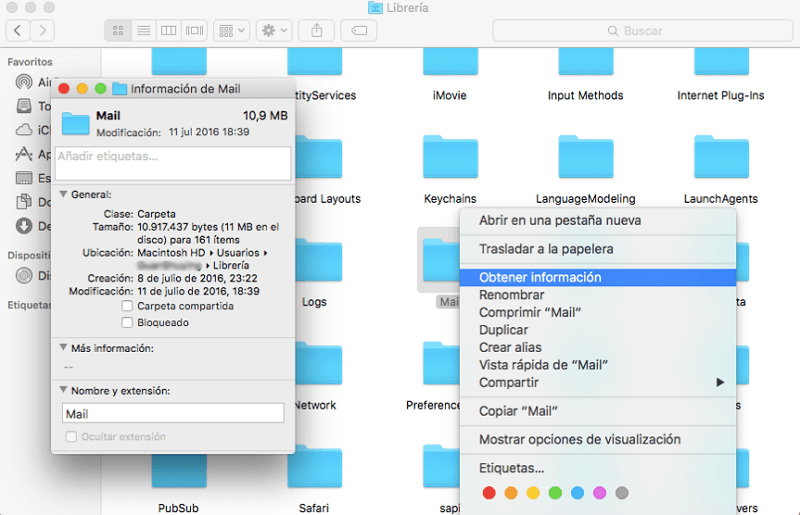Click the edit tags toolbar button
This screenshot has height=515, width=800.
[x=359, y=31]
